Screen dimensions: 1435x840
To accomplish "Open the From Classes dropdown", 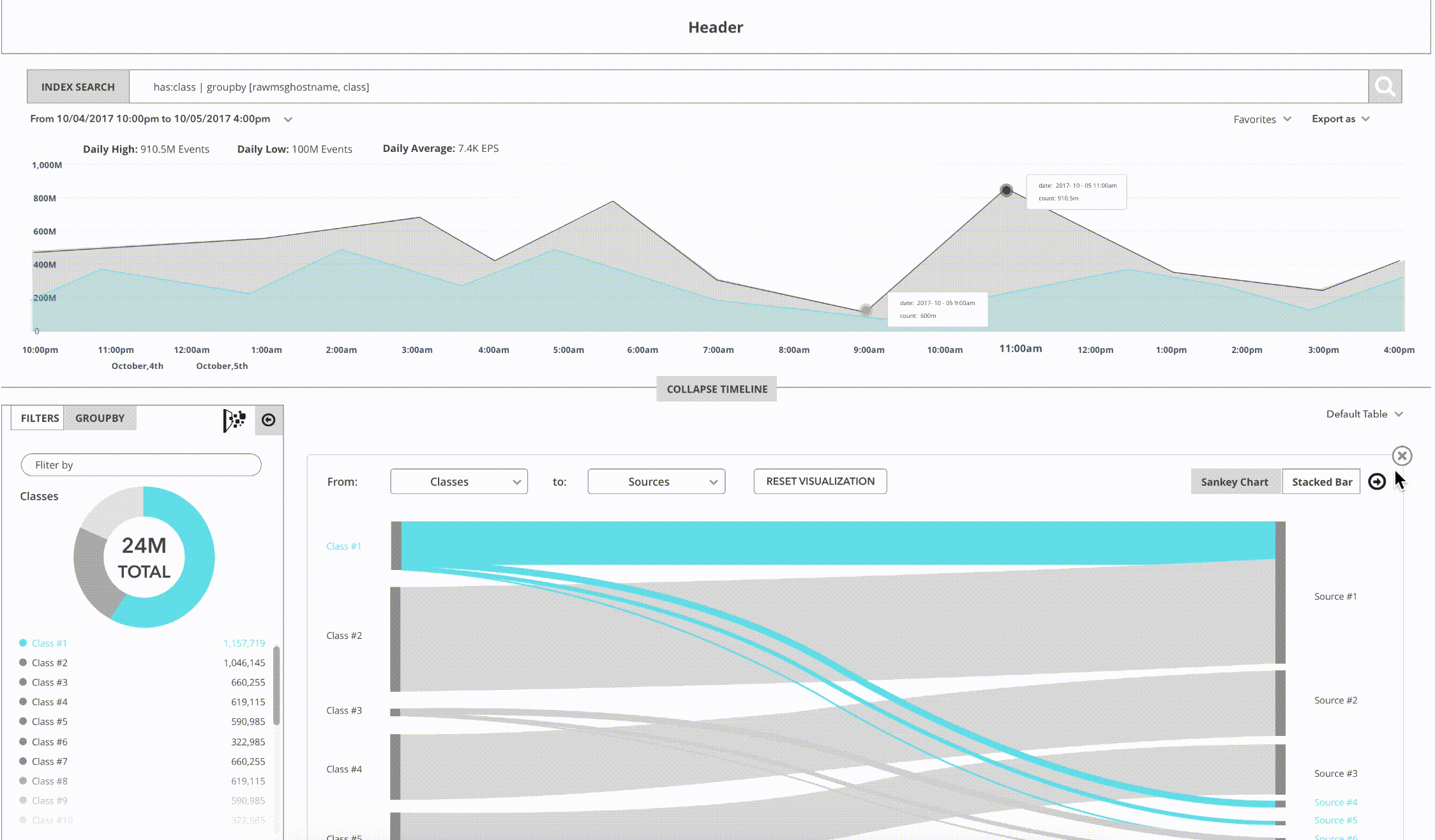I will coord(459,481).
